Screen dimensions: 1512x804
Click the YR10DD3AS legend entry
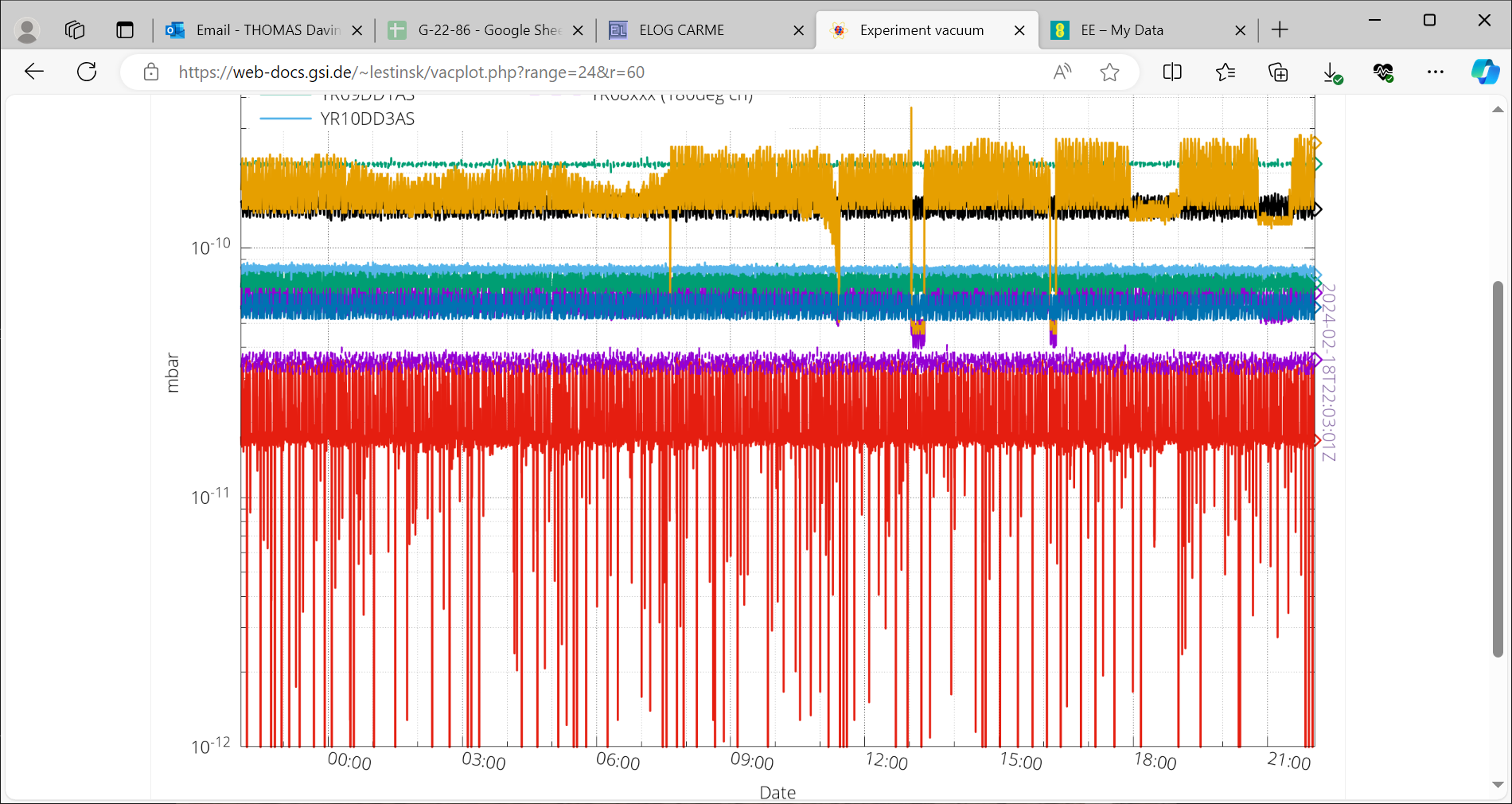point(338,119)
